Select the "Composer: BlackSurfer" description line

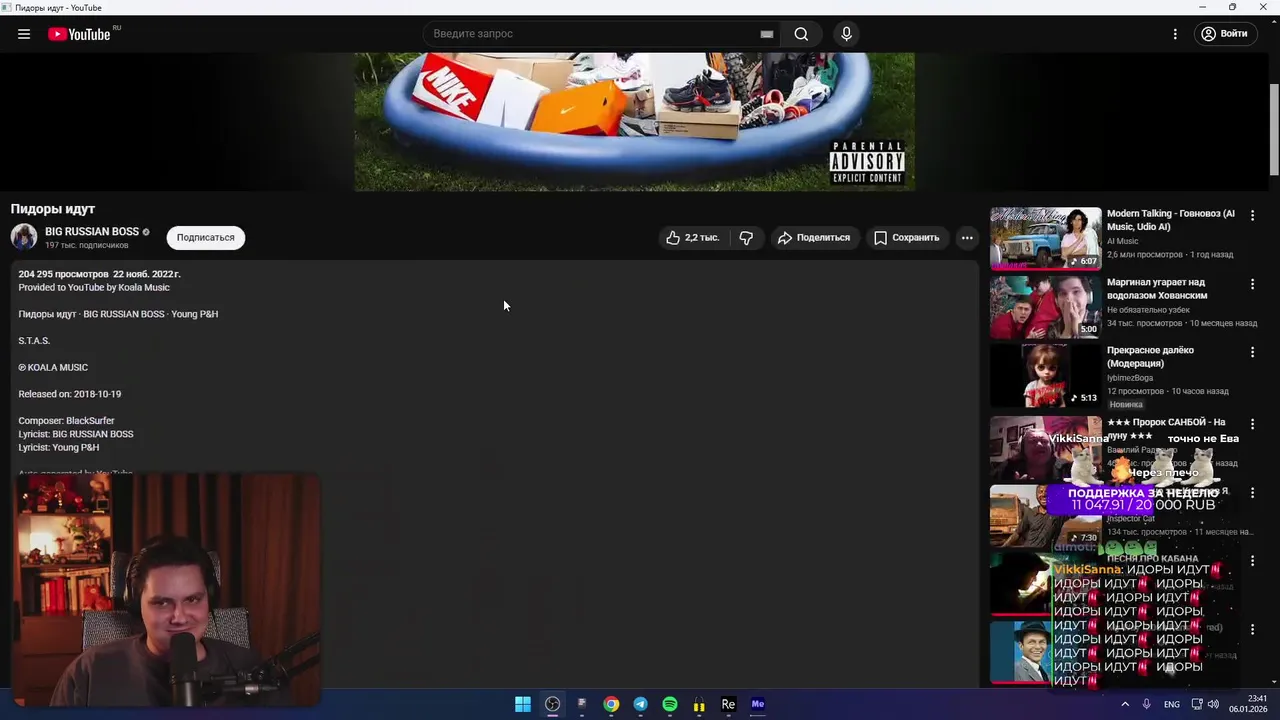pyautogui.click(x=66, y=421)
